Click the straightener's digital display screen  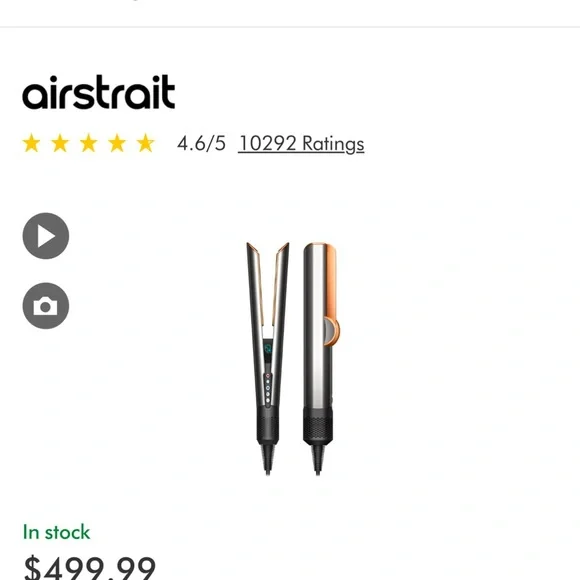point(268,348)
